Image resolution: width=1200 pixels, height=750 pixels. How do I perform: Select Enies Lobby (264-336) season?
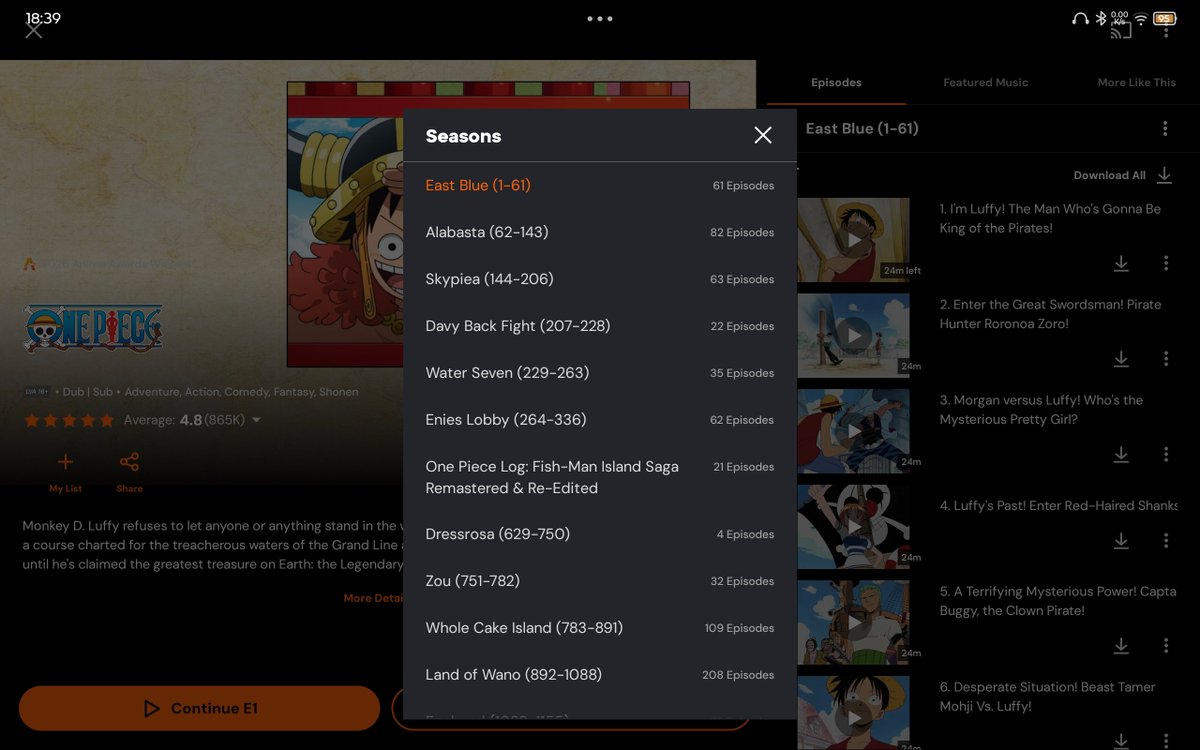pos(600,420)
